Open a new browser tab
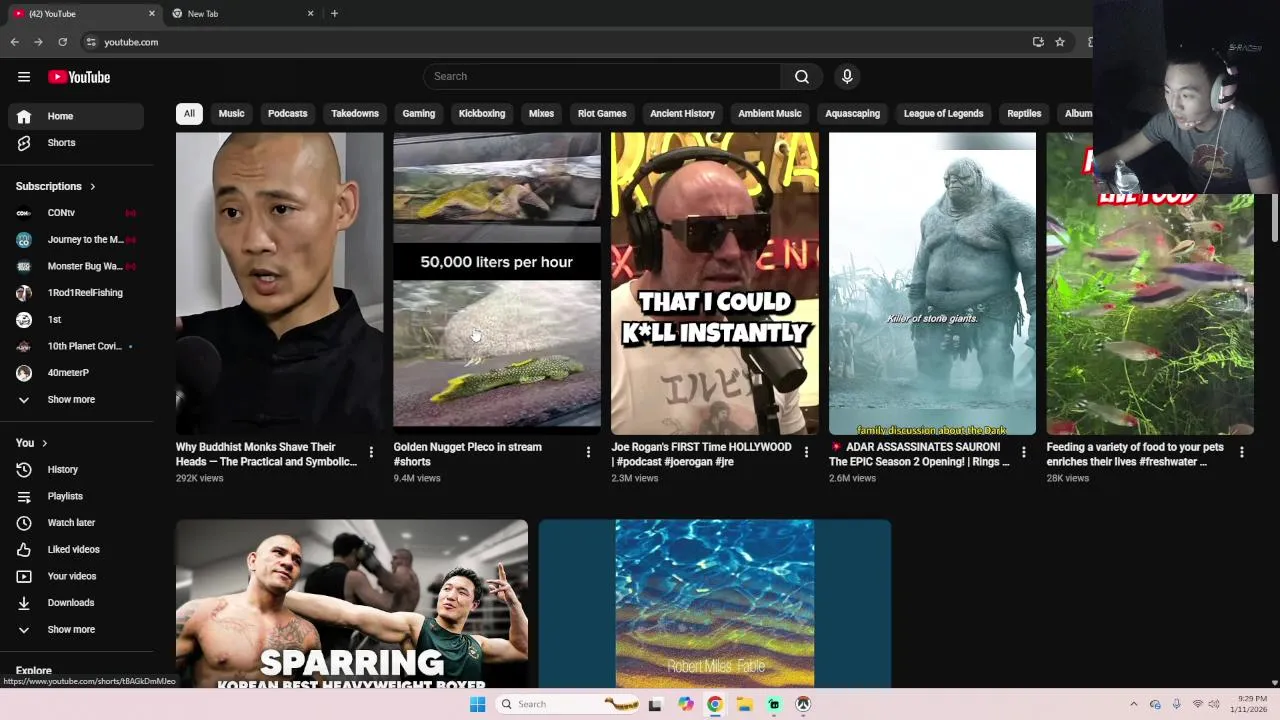 tap(334, 13)
